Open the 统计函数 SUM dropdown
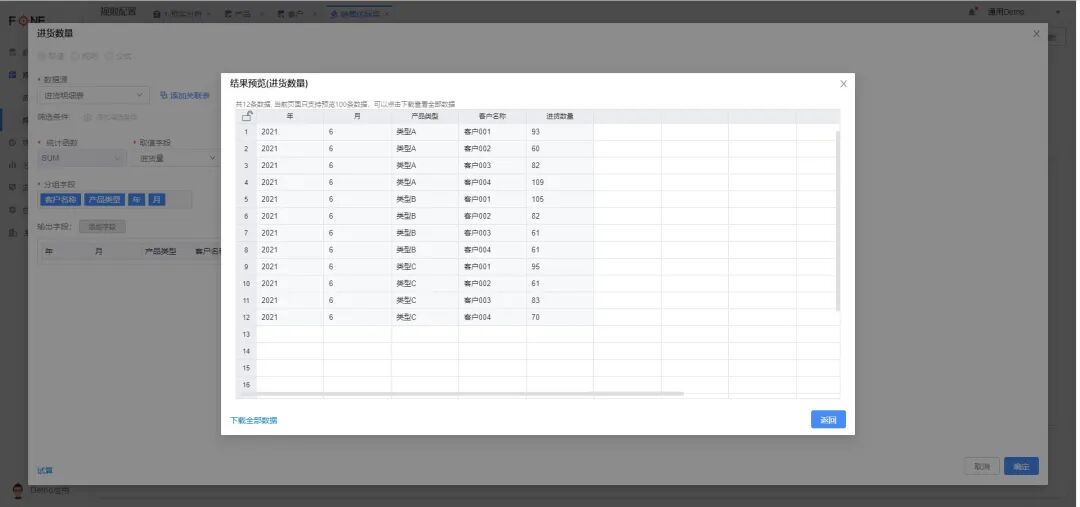The height and width of the screenshot is (507, 1080). 82,158
